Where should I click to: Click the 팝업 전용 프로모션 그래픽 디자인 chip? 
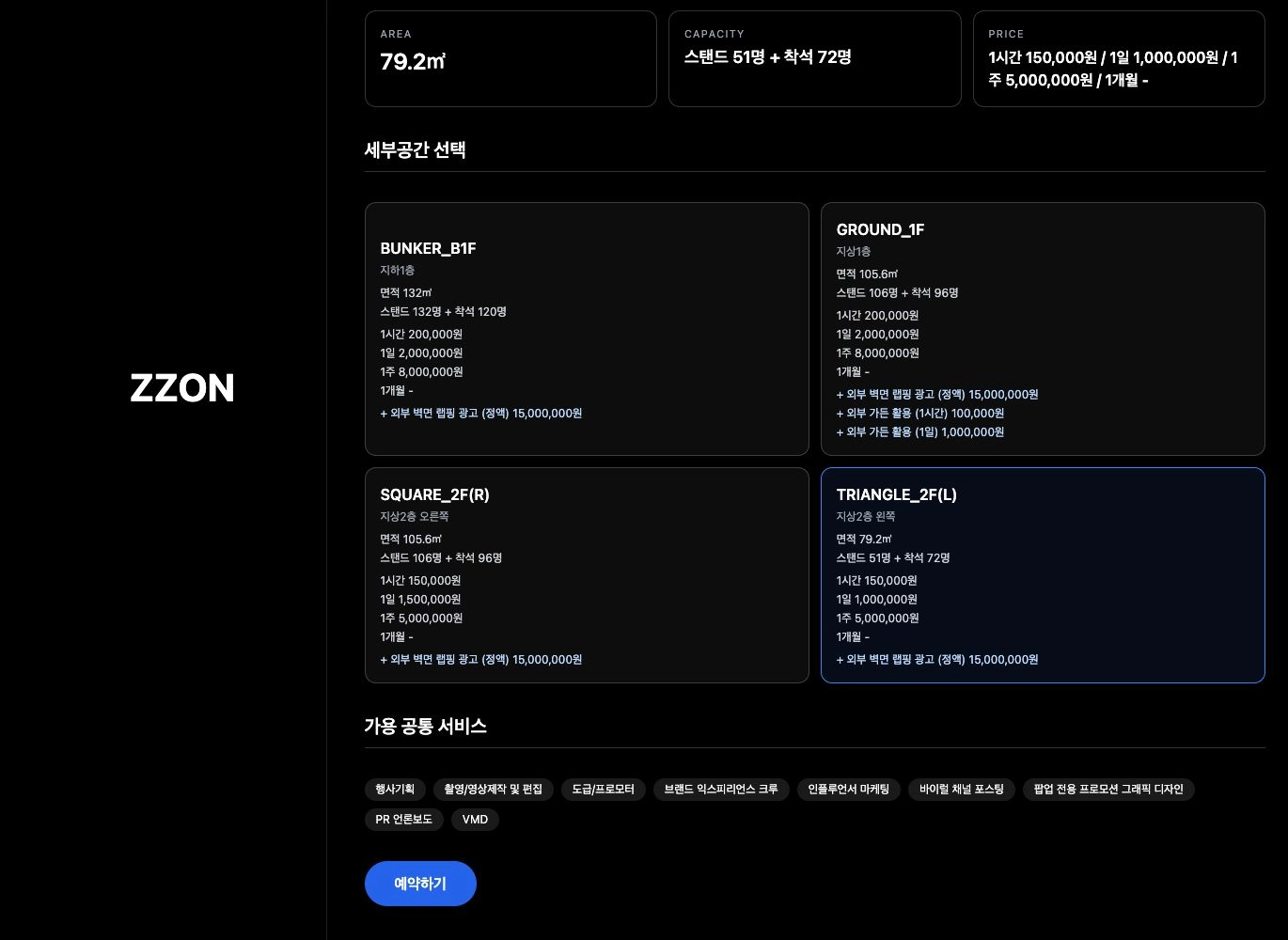pyautogui.click(x=1108, y=790)
